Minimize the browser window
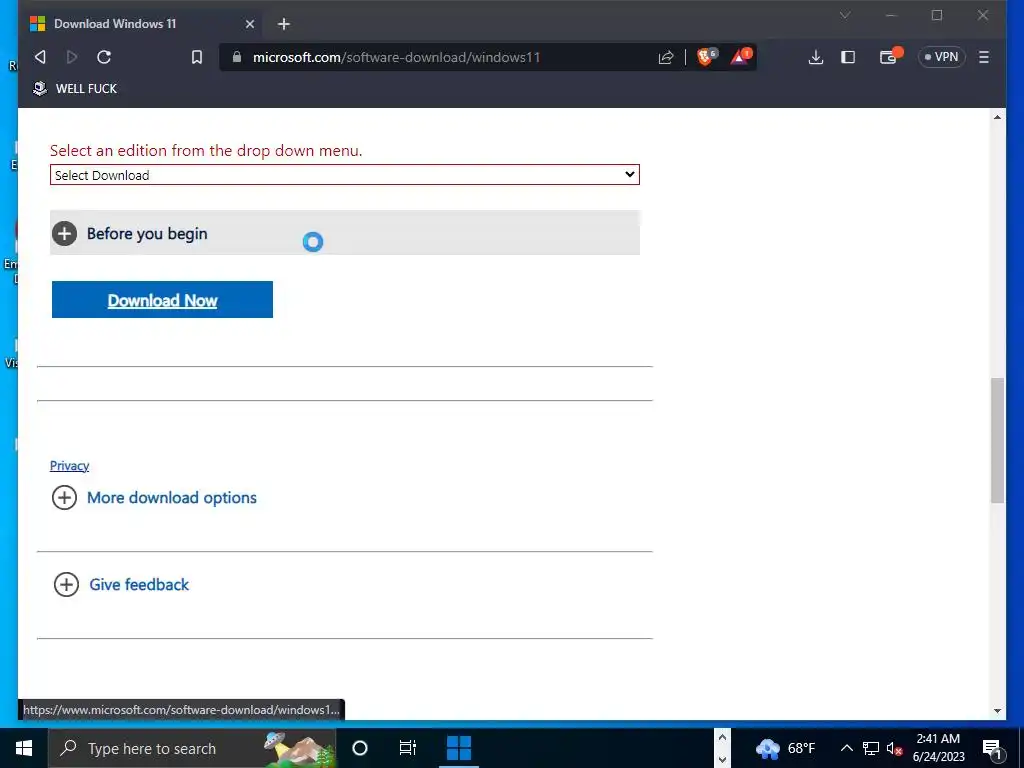Screen dimensions: 1024x768 [891, 15]
